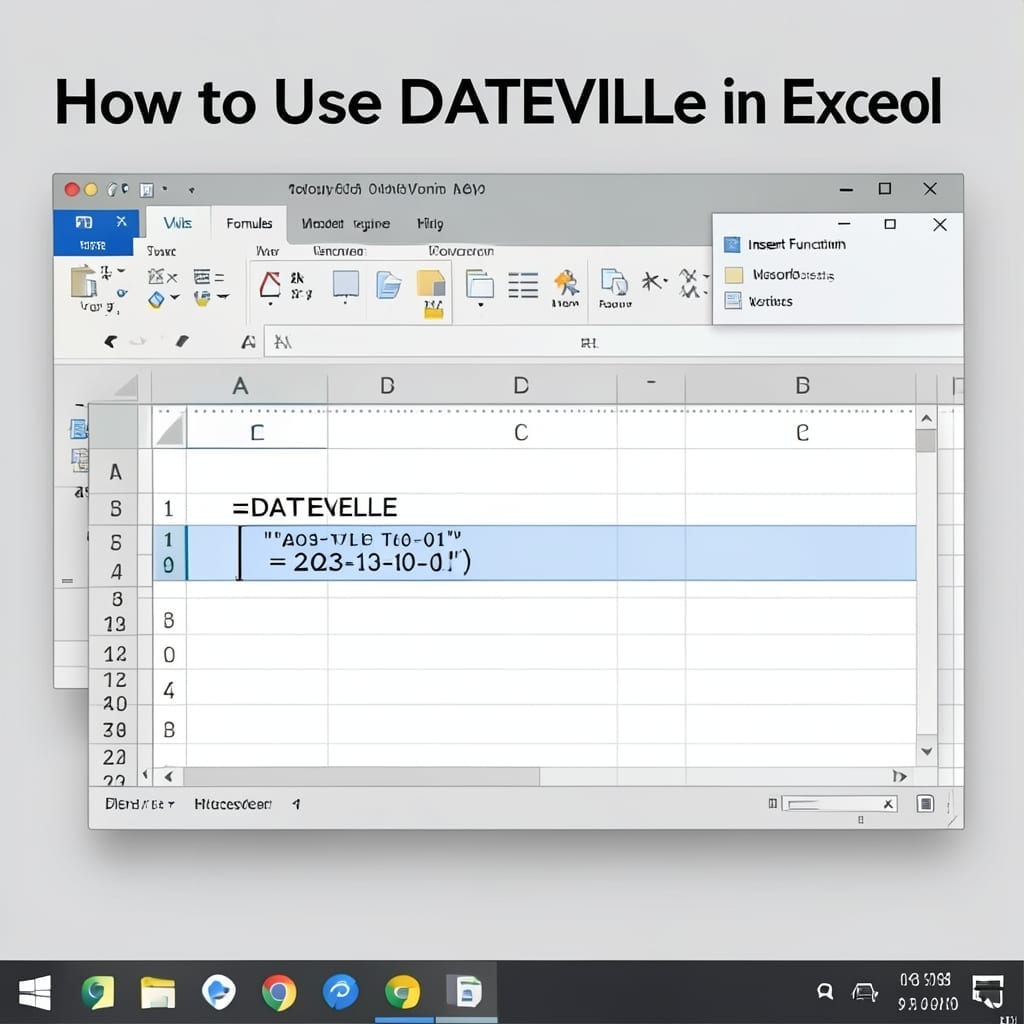Viewport: 1024px width, 1024px height.
Task: Click the Htlacesveer status bar label
Action: (232, 804)
